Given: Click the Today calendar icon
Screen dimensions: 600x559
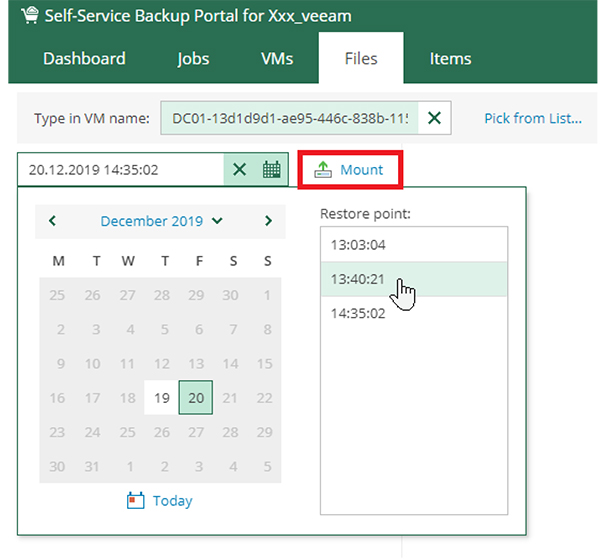Looking at the screenshot, I should [x=136, y=501].
